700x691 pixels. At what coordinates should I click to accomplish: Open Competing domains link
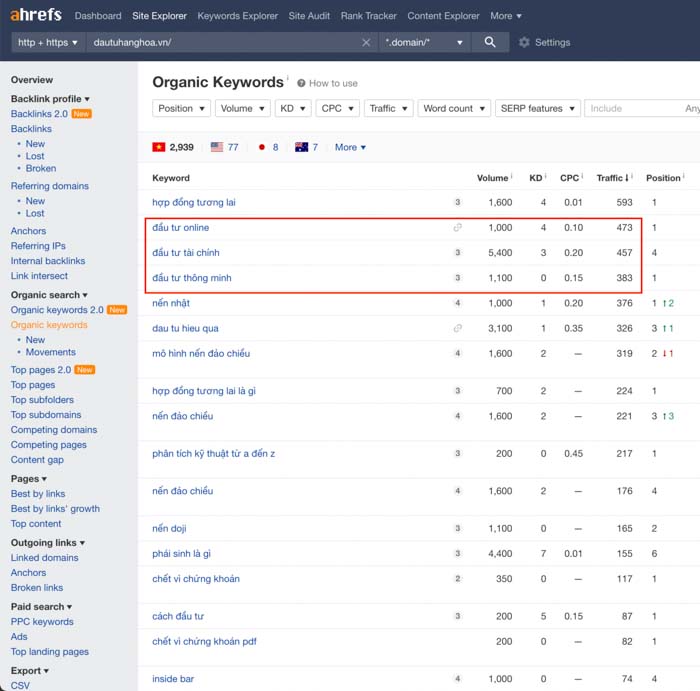54,430
